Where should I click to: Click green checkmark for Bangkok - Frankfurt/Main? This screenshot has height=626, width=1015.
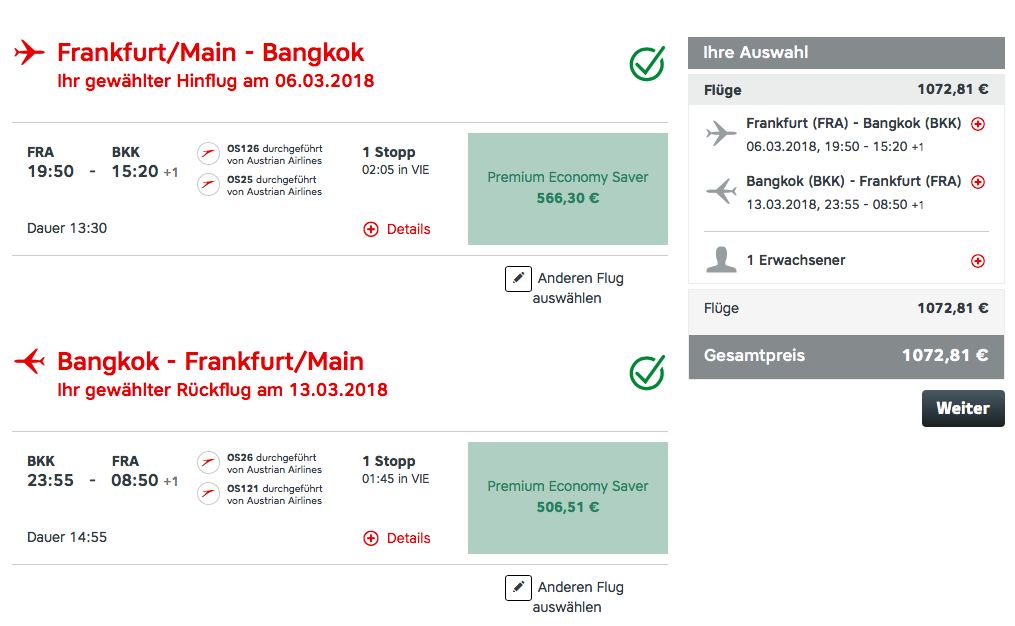tap(647, 372)
